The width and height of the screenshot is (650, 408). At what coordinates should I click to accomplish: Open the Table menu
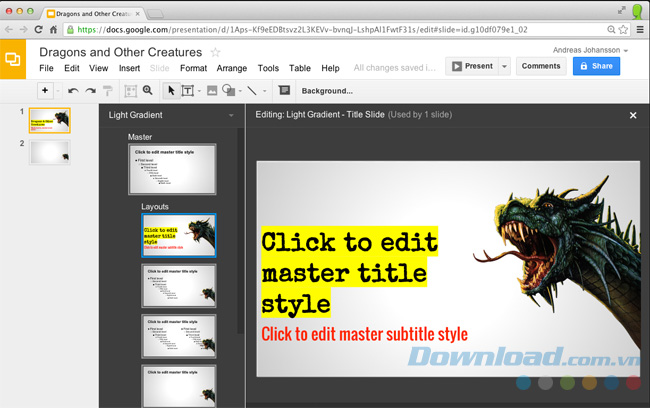click(300, 68)
